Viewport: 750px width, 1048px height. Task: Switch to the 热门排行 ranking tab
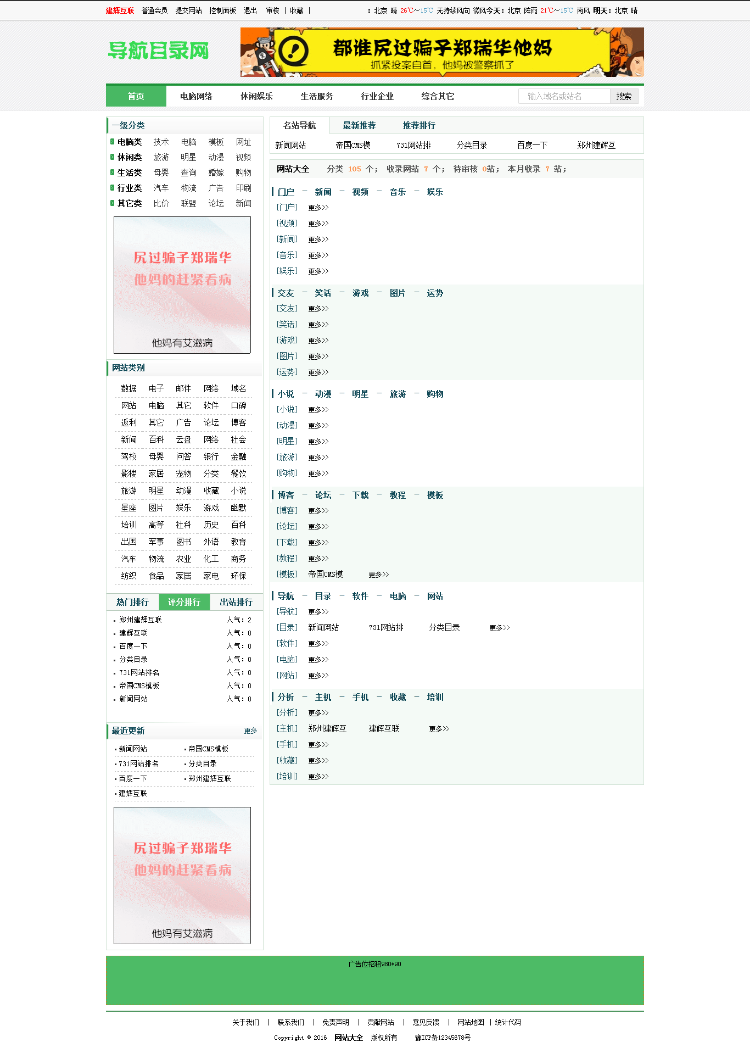(132, 602)
